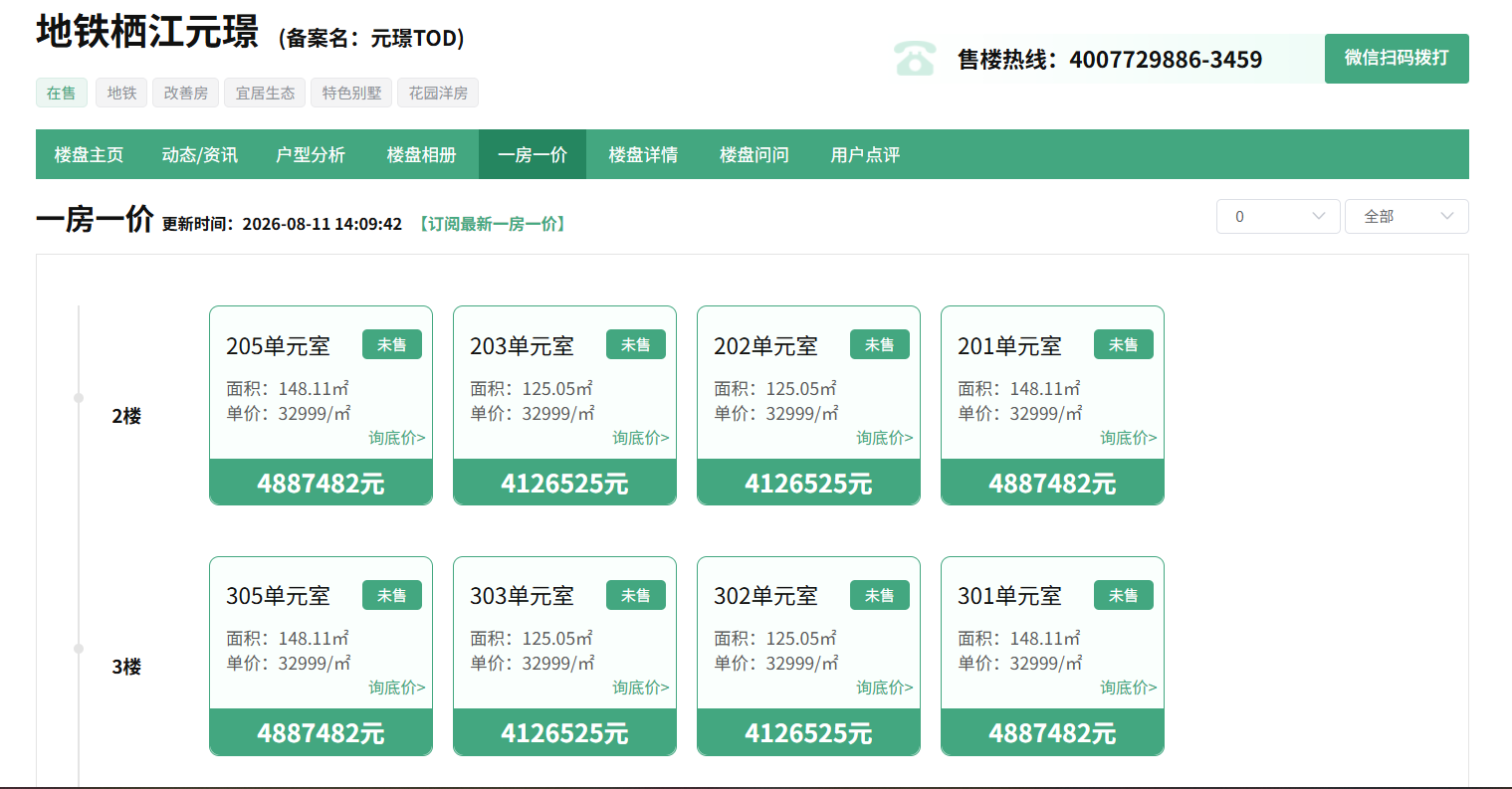Click total price of unit 203
The width and height of the screenshot is (1512, 789).
click(564, 484)
